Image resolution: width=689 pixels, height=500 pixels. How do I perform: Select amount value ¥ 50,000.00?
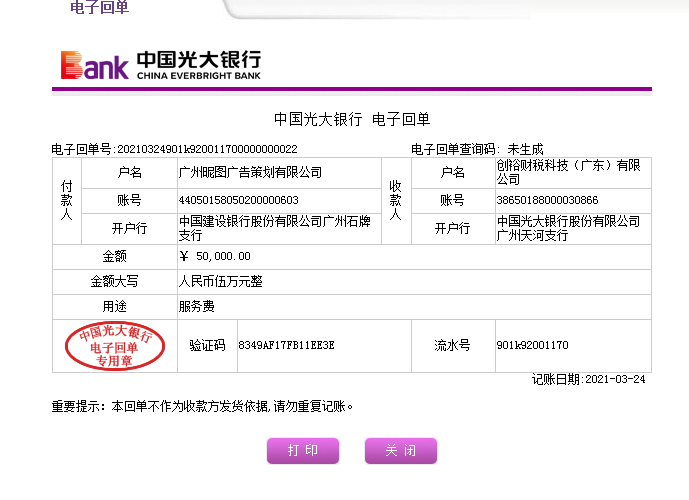[x=215, y=256]
